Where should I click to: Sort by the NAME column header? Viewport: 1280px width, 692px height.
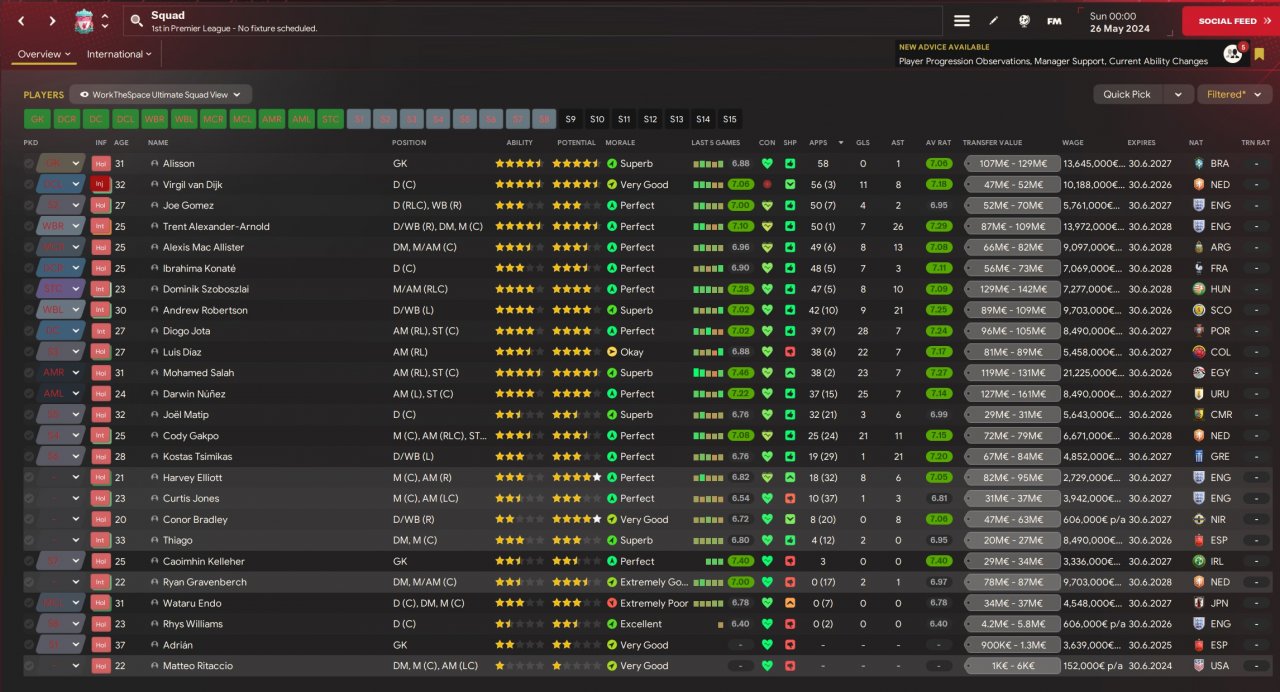pyautogui.click(x=158, y=143)
